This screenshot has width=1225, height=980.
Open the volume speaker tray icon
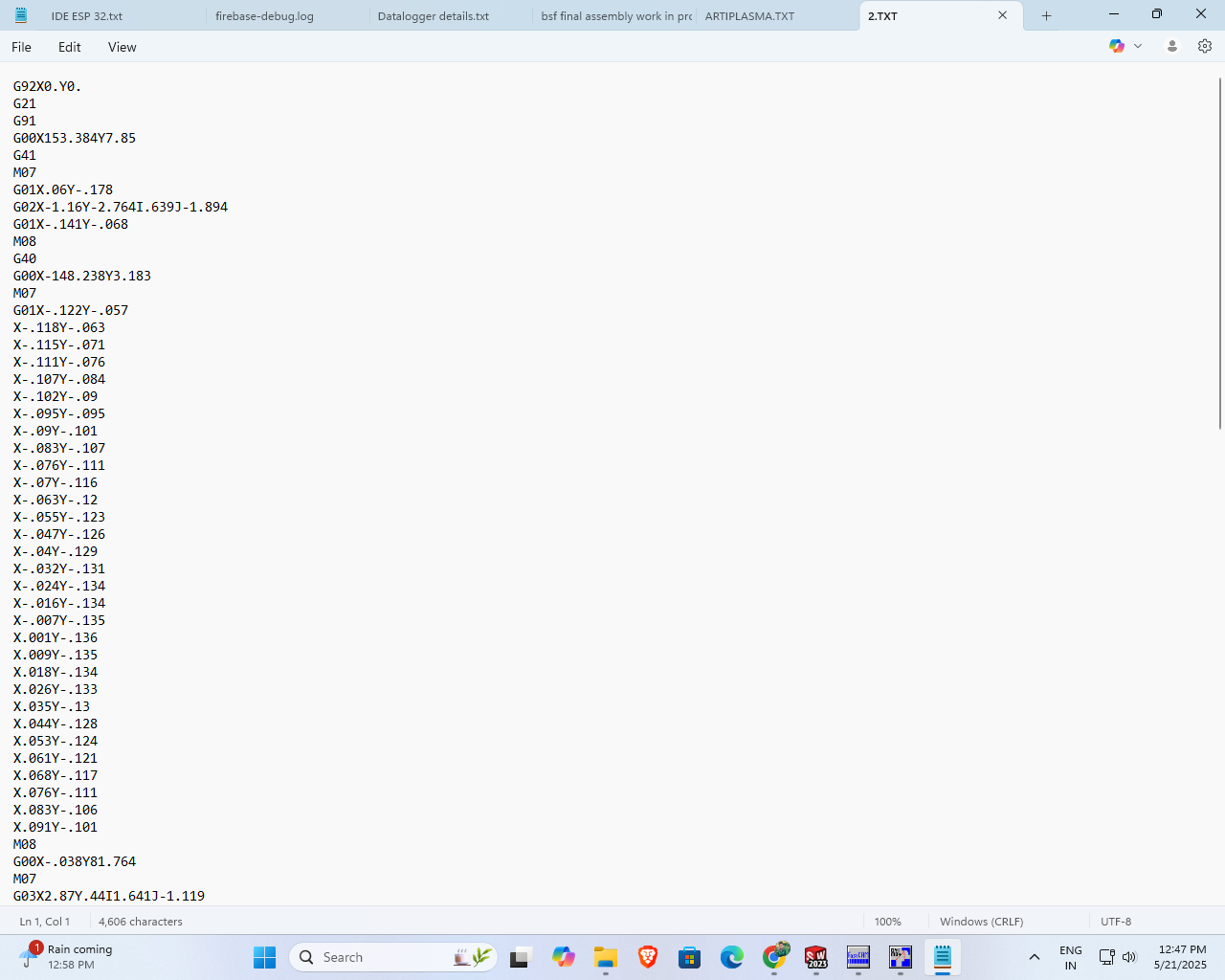(1129, 957)
